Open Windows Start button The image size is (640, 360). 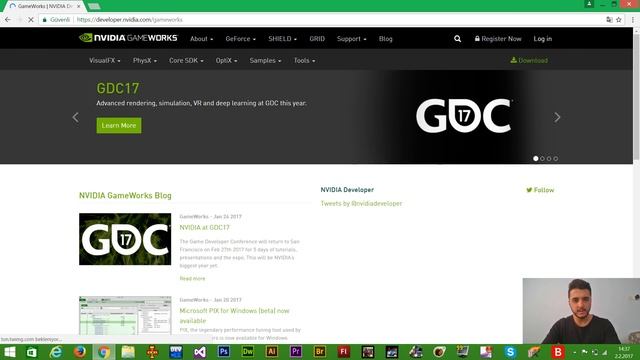click(x=9, y=352)
